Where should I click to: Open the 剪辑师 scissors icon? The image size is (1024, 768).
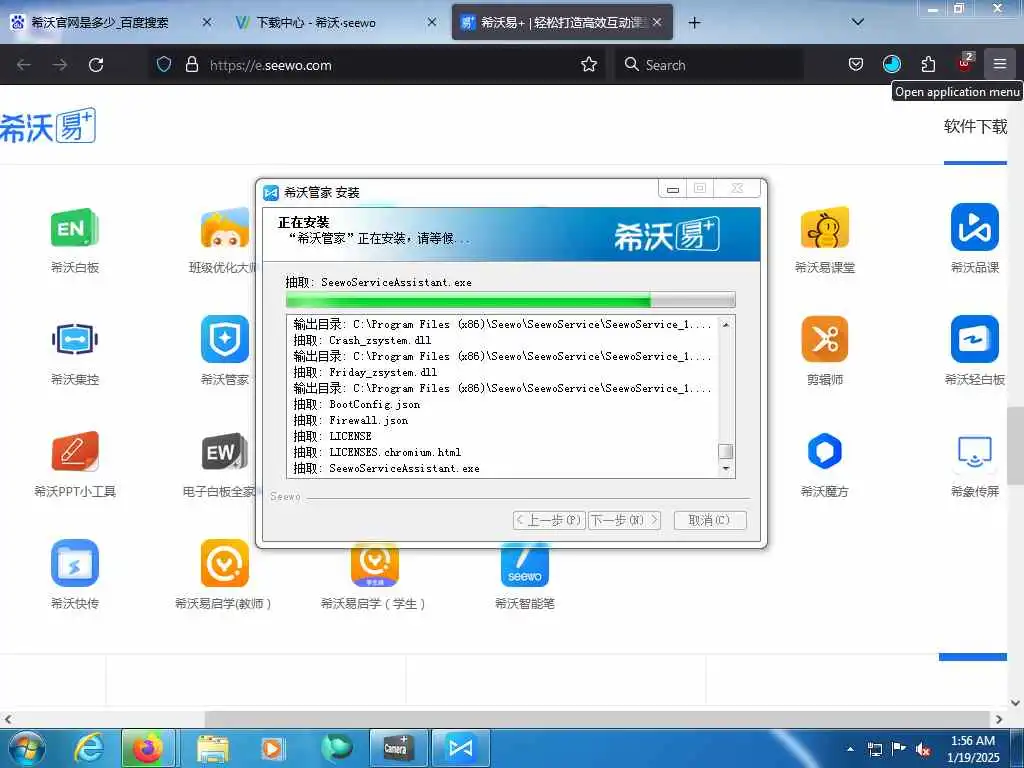click(825, 339)
